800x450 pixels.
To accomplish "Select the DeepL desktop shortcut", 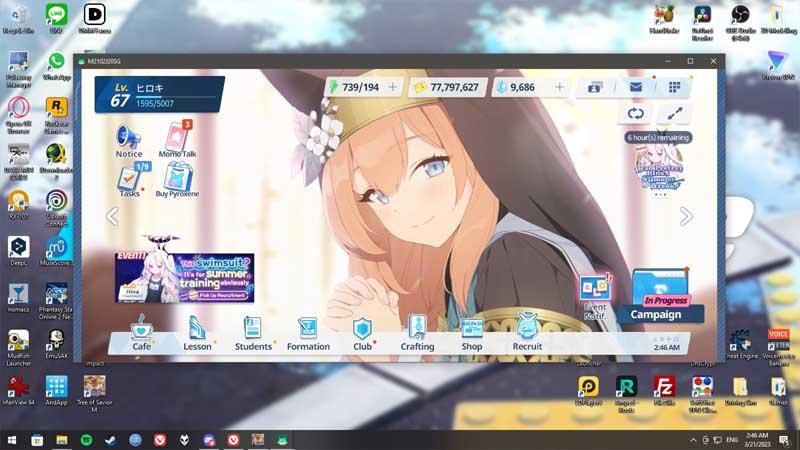I will coord(18,251).
